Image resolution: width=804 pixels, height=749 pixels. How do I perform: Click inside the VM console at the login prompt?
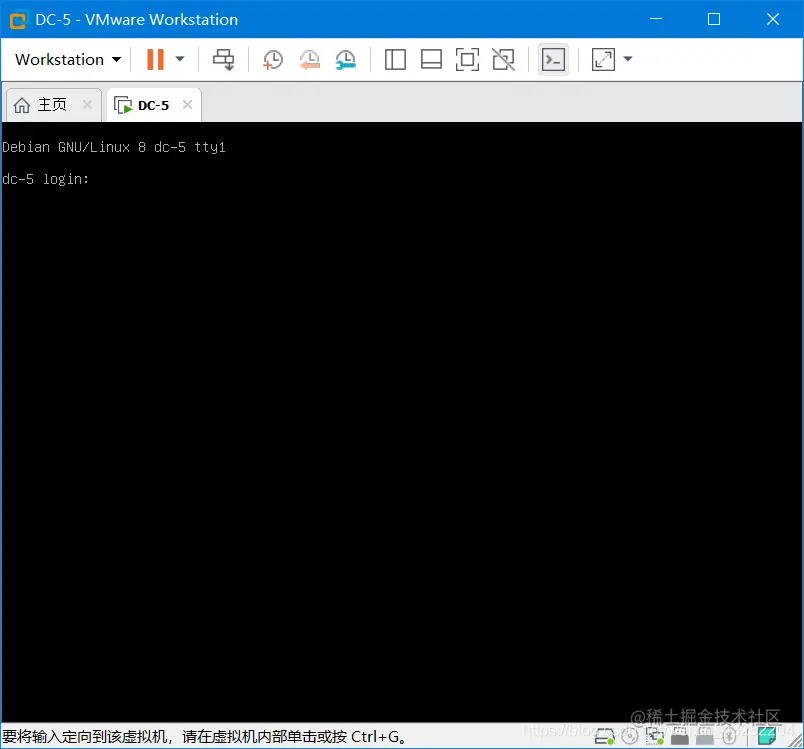(46, 179)
